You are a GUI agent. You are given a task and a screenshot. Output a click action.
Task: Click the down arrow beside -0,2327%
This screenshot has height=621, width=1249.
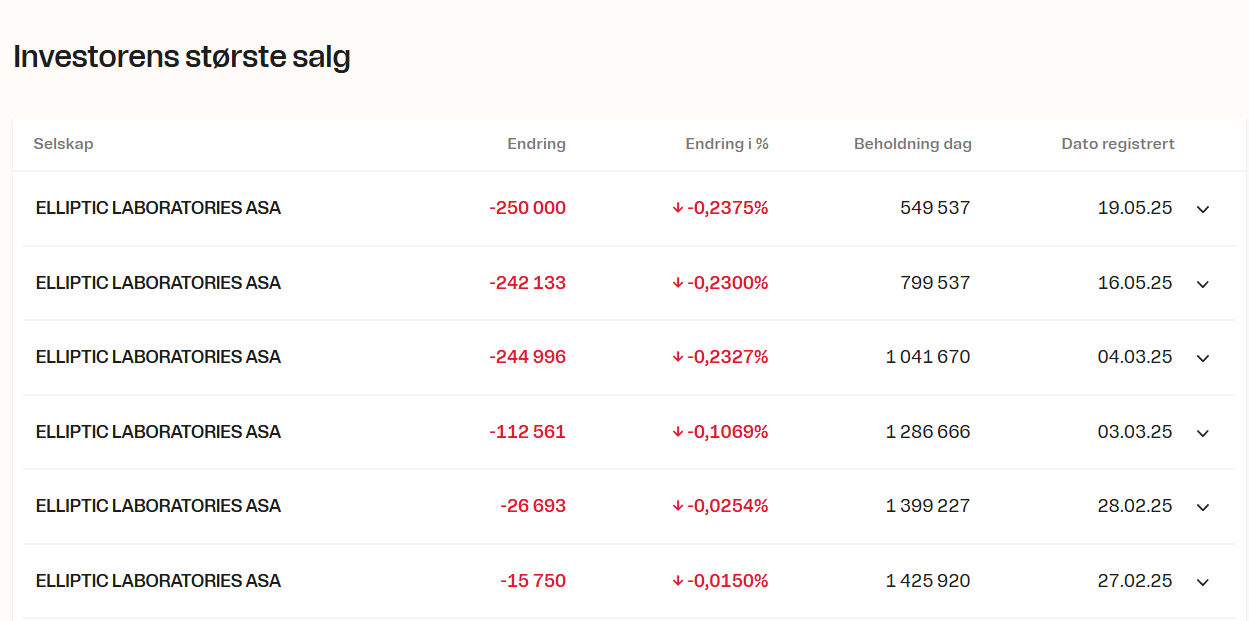pyautogui.click(x=678, y=357)
